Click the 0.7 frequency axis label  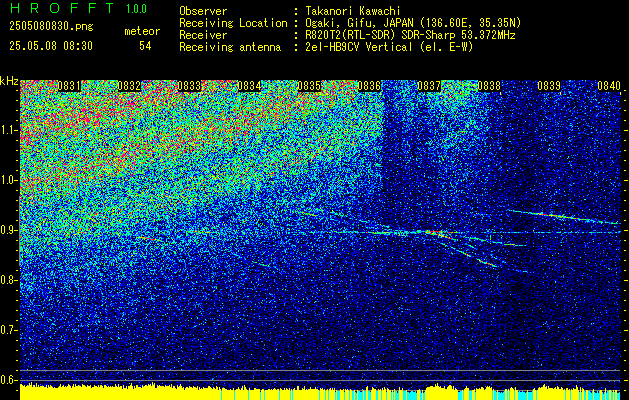click(x=8, y=330)
